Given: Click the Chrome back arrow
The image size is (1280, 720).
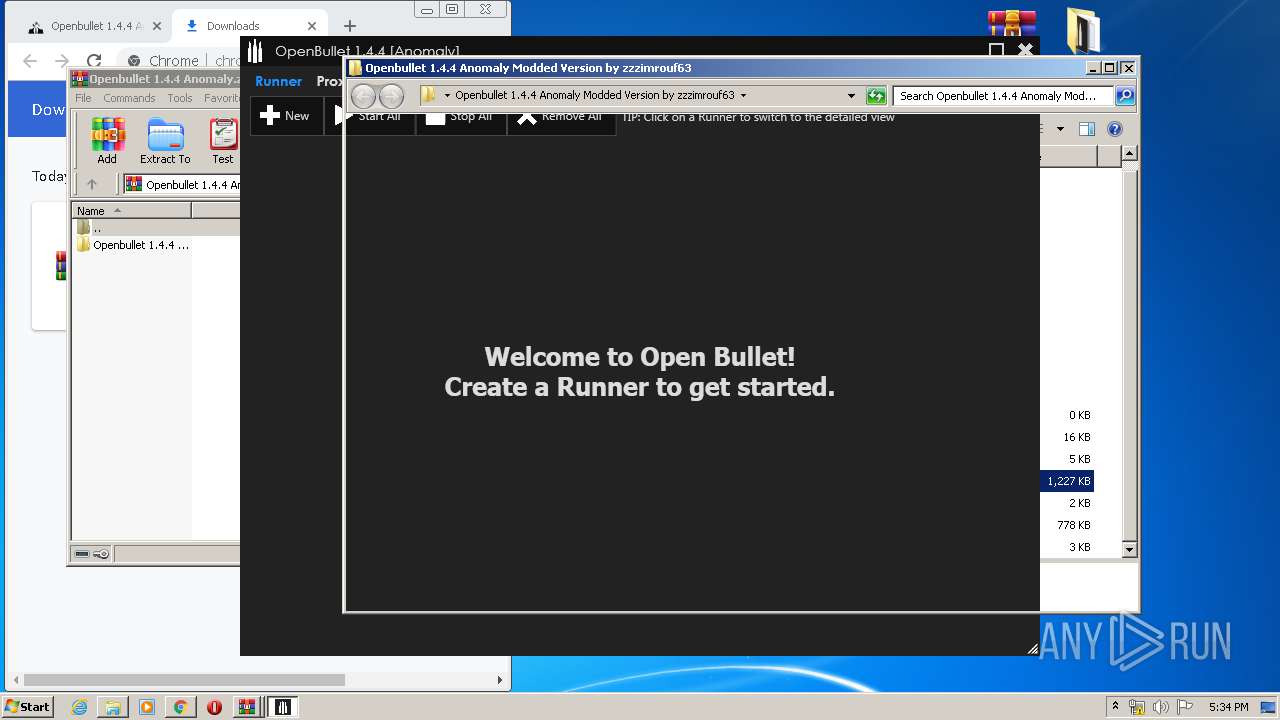Looking at the screenshot, I should tap(30, 61).
